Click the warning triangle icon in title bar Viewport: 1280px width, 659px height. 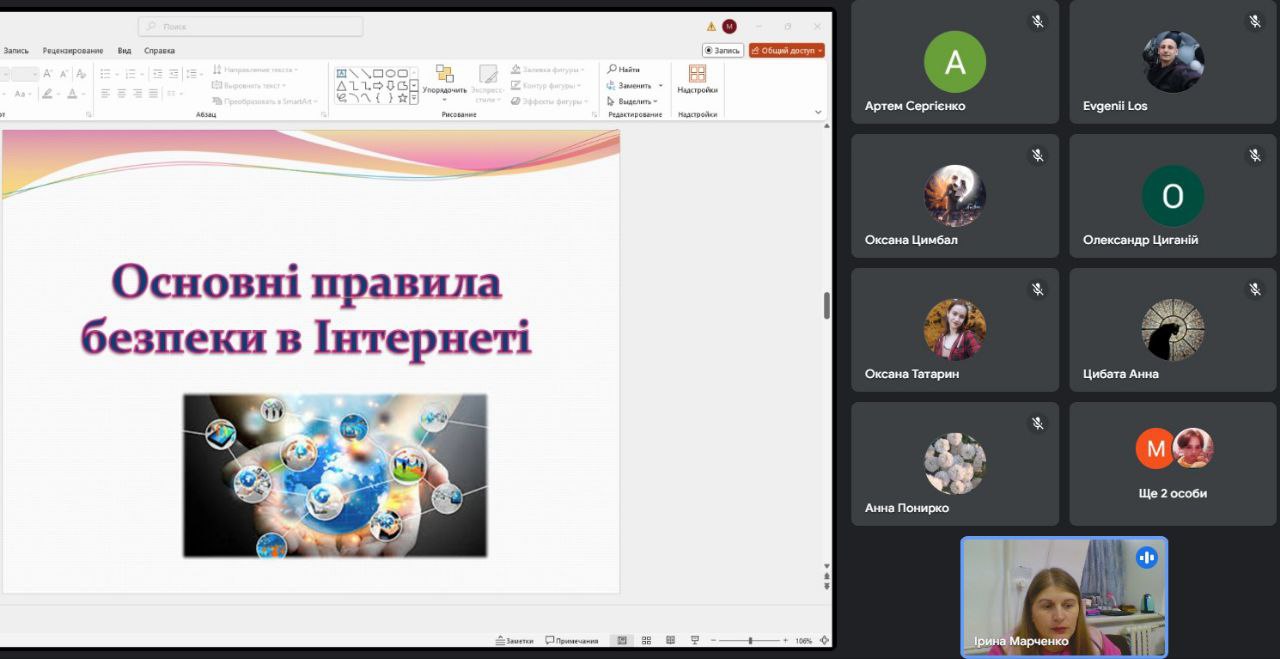point(711,26)
